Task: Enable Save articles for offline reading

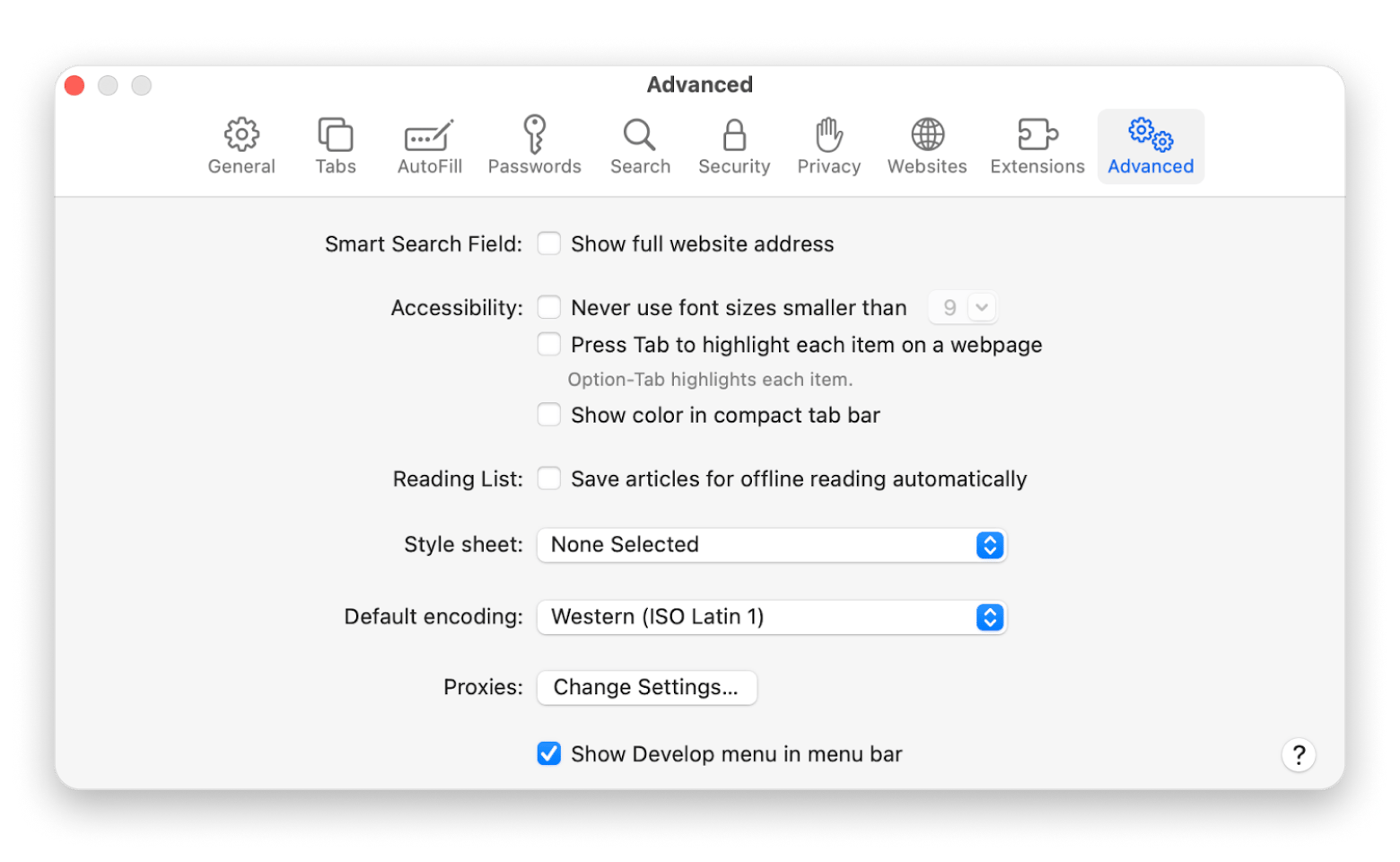Action: (x=549, y=478)
